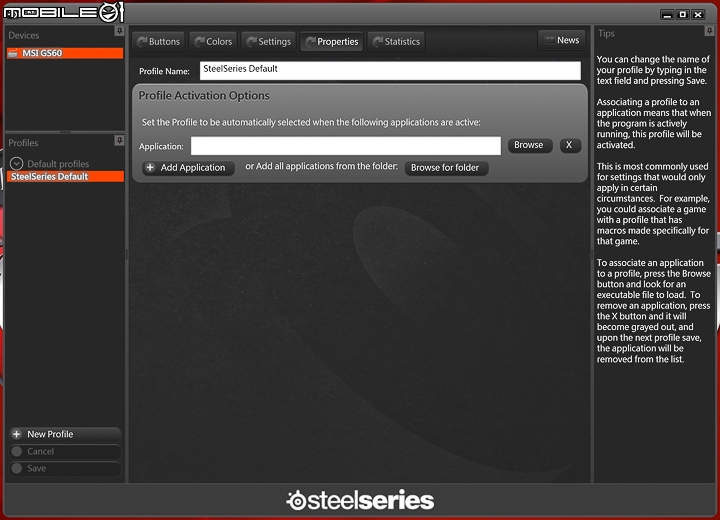Switch to the Colors tab
Image resolution: width=720 pixels, height=520 pixels.
(213, 42)
